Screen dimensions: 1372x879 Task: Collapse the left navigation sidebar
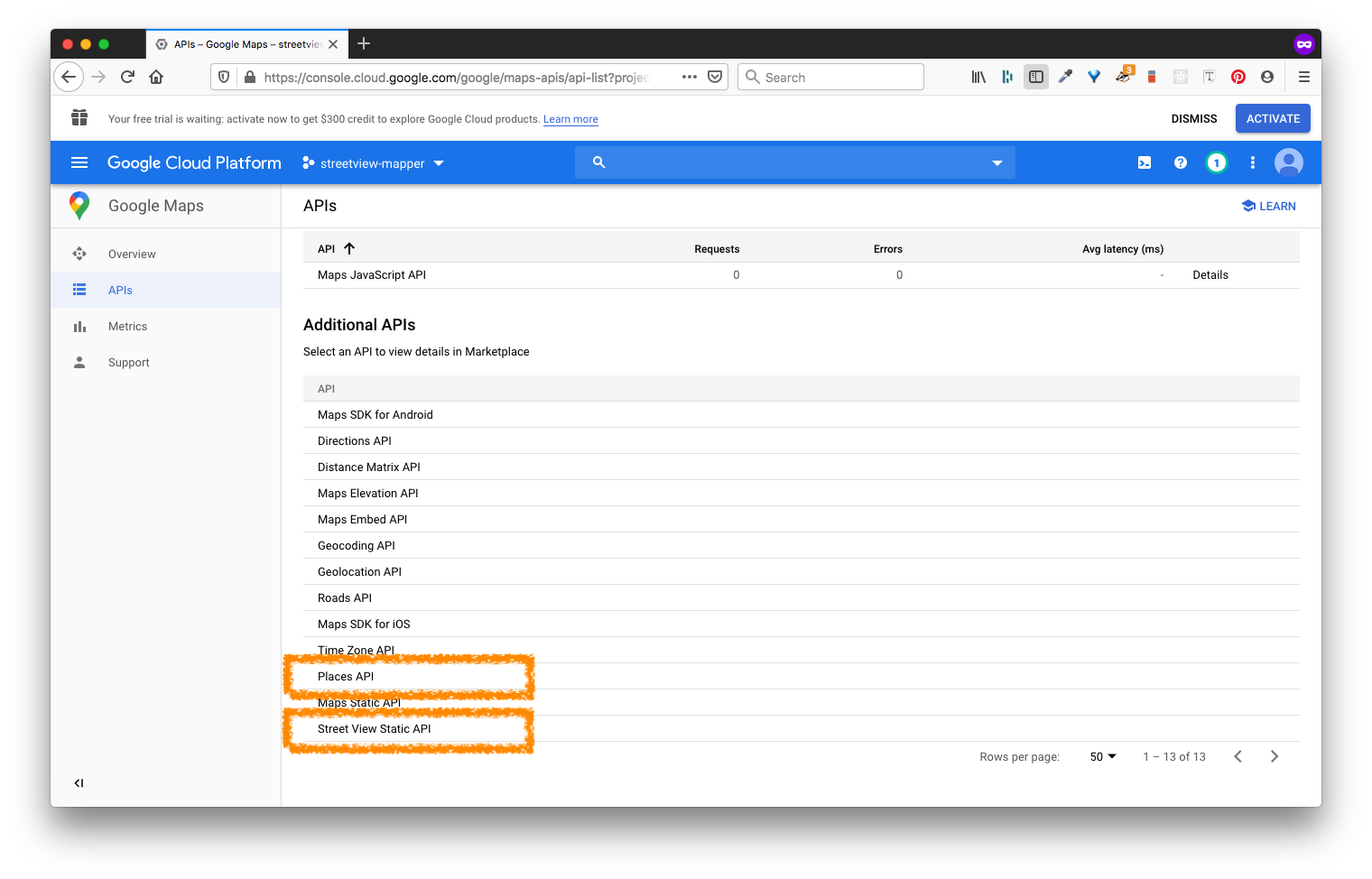point(79,782)
